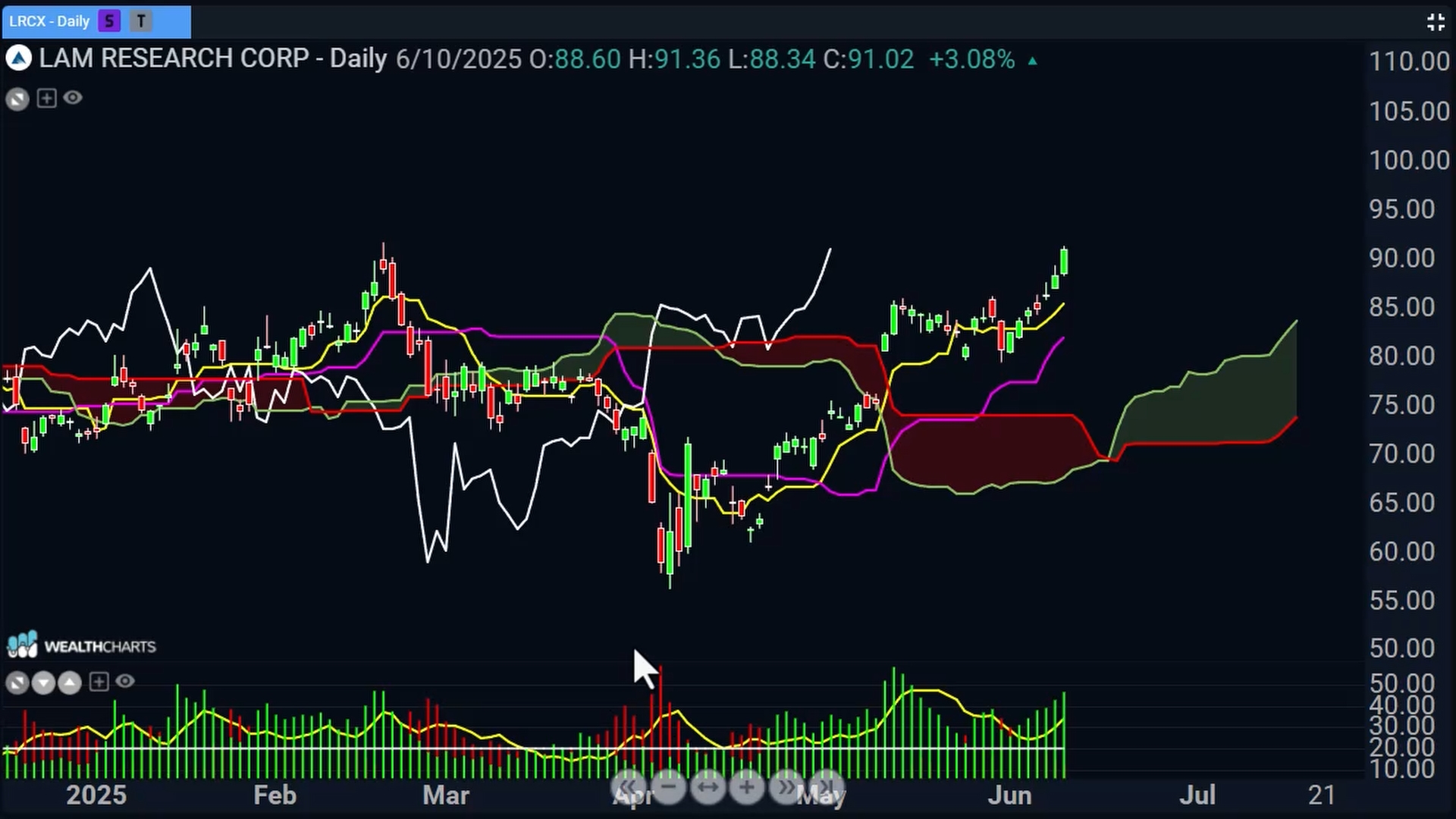The image size is (1456, 819).
Task: Click the 75.00 price axis label
Action: point(1401,405)
